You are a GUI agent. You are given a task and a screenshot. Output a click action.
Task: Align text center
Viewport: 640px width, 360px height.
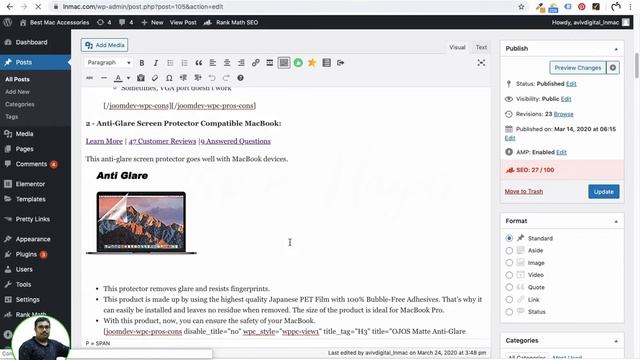pos(227,63)
